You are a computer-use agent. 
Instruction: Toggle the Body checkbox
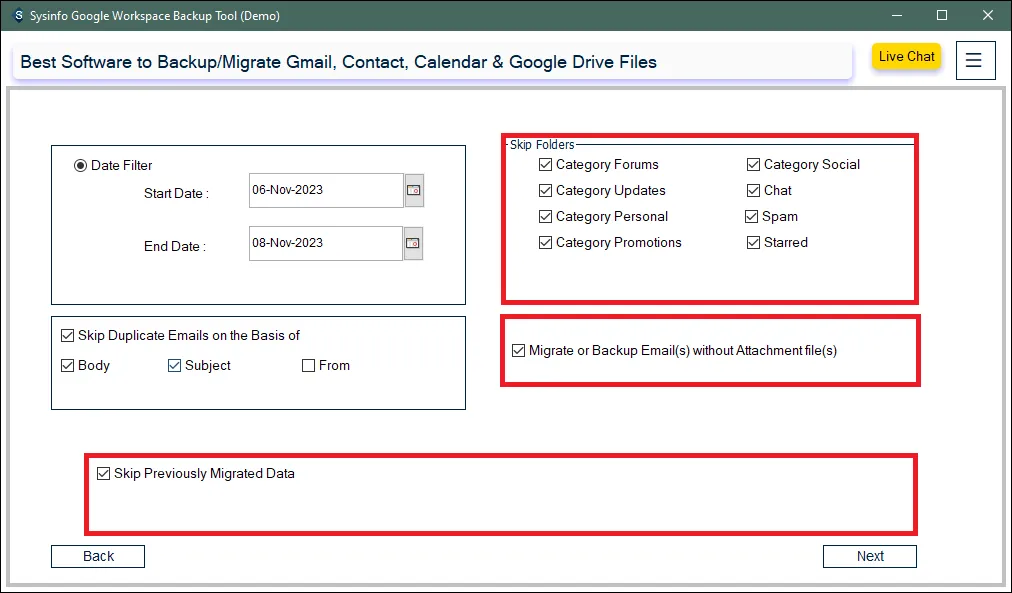[68, 366]
